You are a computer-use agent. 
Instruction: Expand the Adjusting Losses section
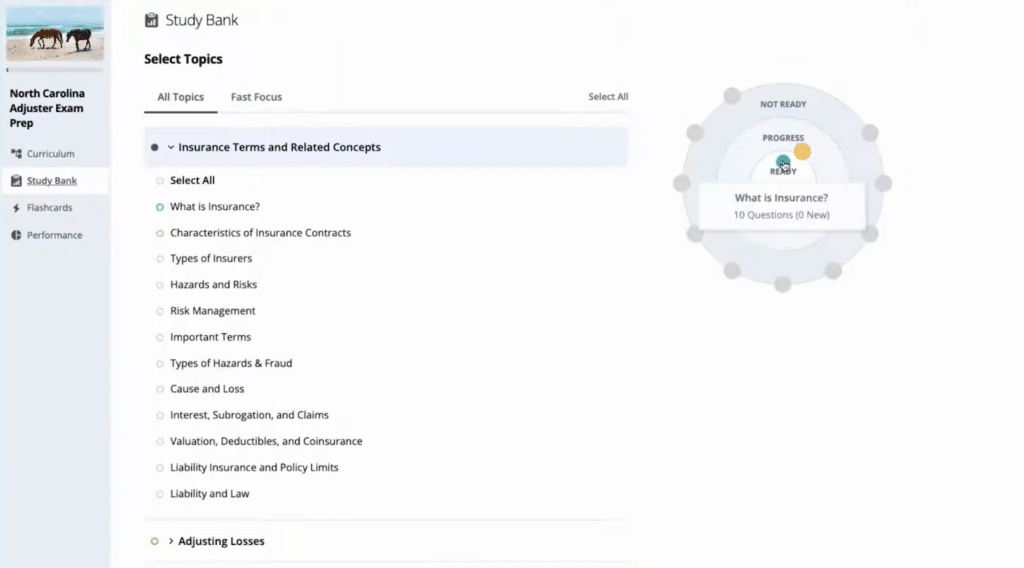click(x=171, y=541)
